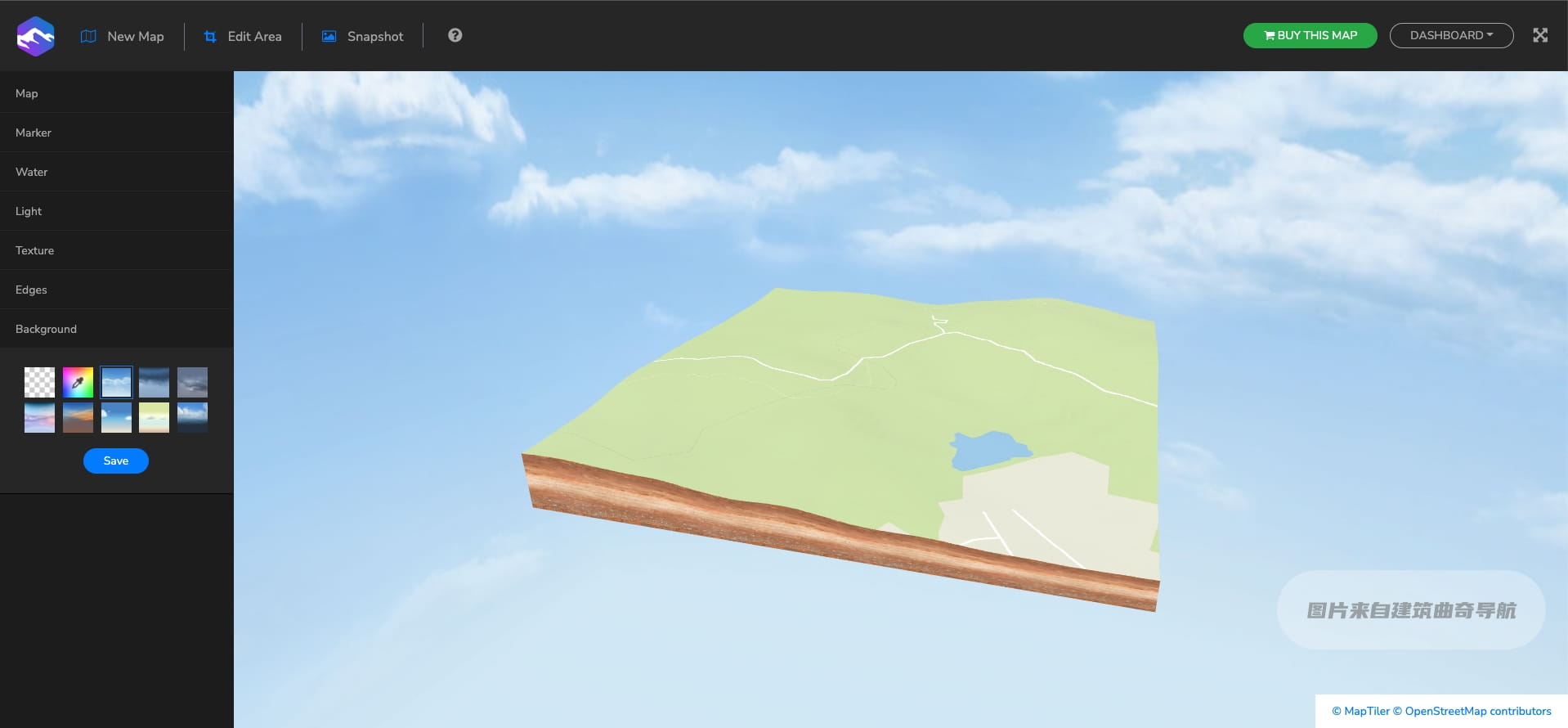Open the Marker section
1568x728 pixels.
[x=34, y=133]
